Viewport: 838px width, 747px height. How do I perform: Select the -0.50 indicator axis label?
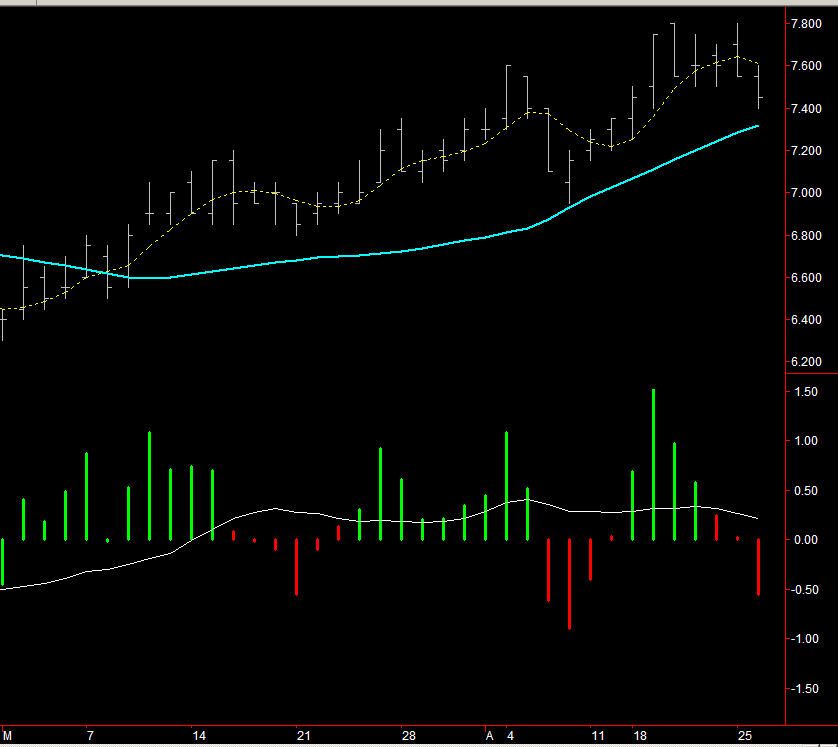805,590
